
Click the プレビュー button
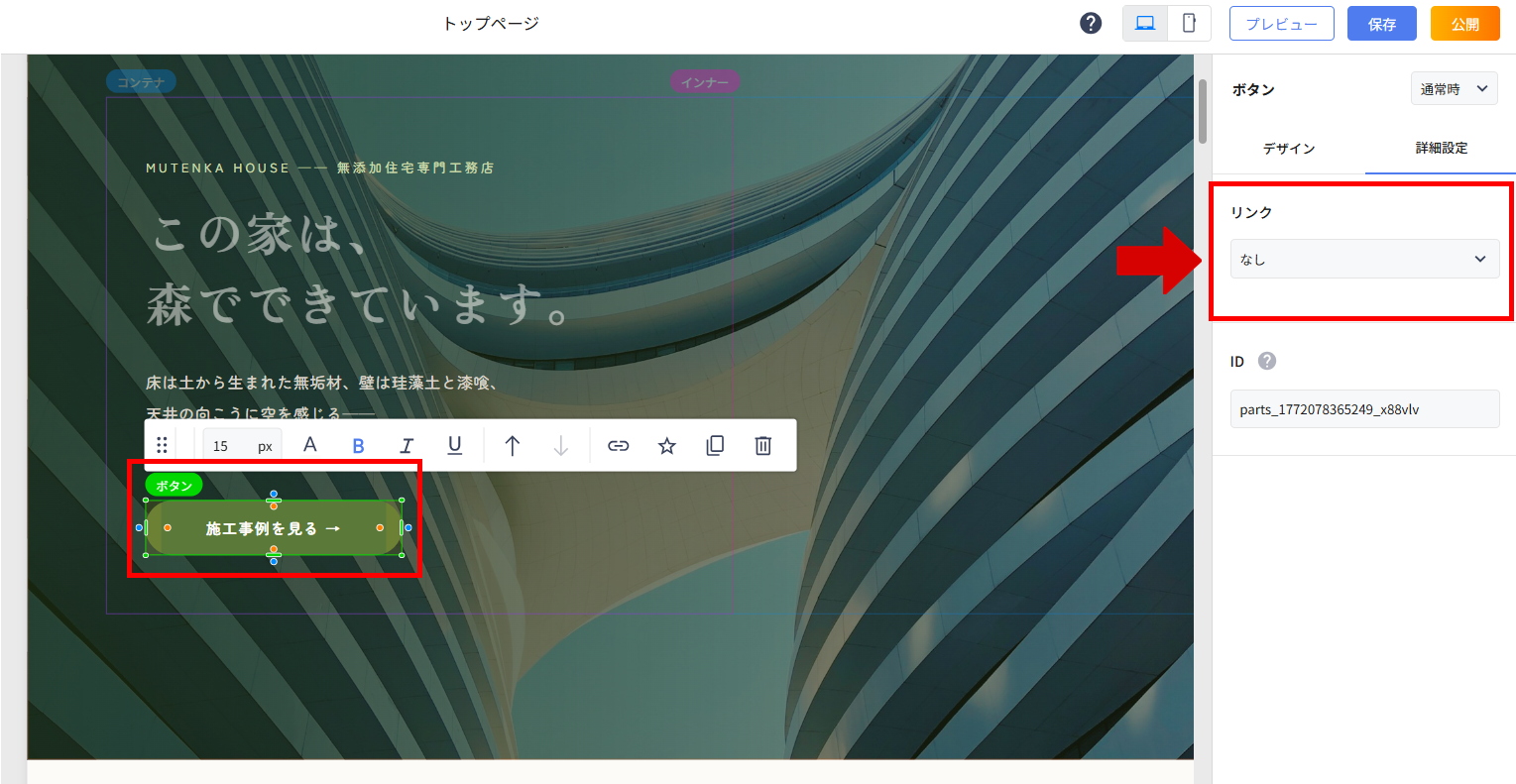[1281, 24]
